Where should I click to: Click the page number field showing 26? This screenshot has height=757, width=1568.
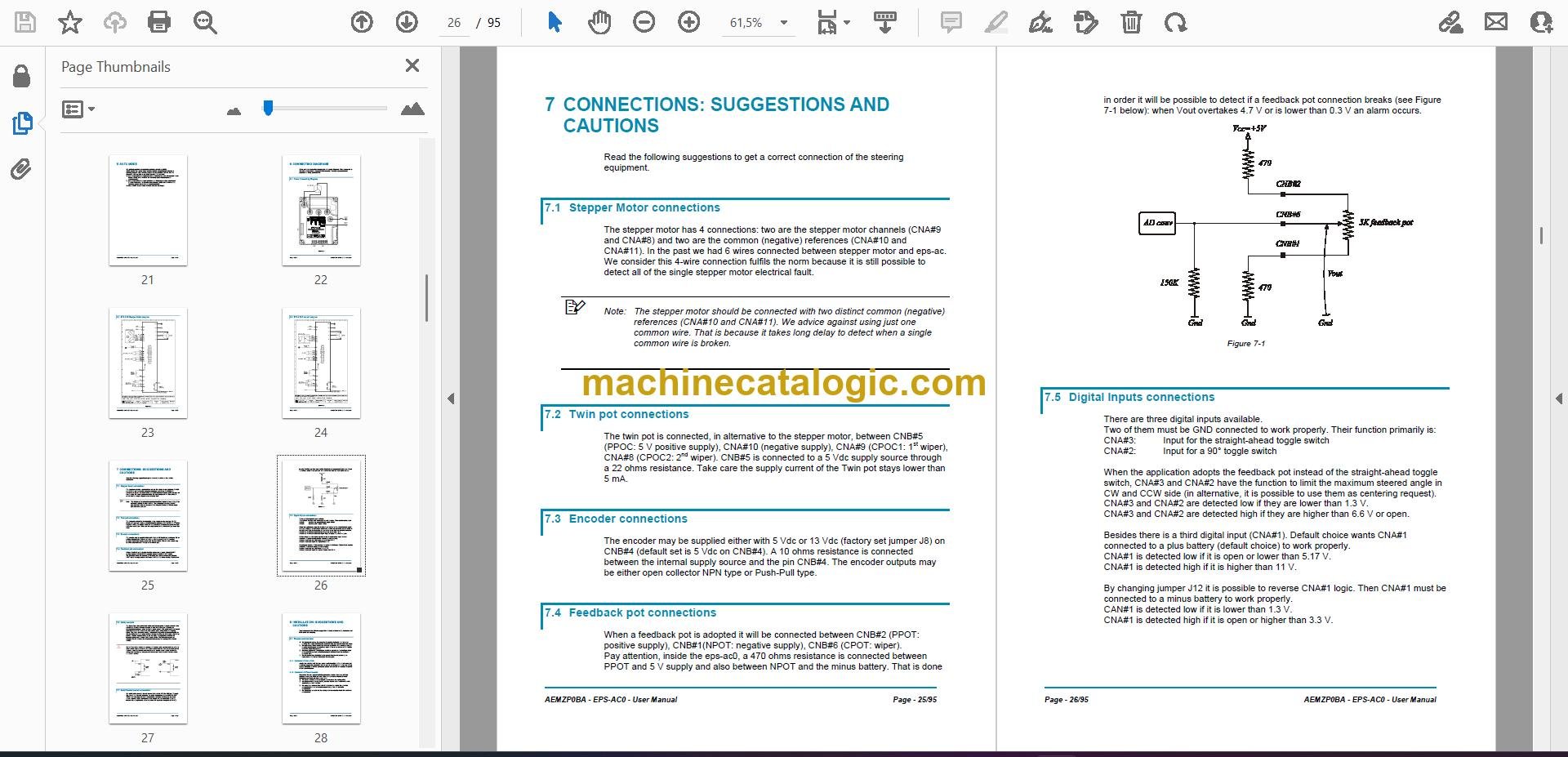click(455, 23)
